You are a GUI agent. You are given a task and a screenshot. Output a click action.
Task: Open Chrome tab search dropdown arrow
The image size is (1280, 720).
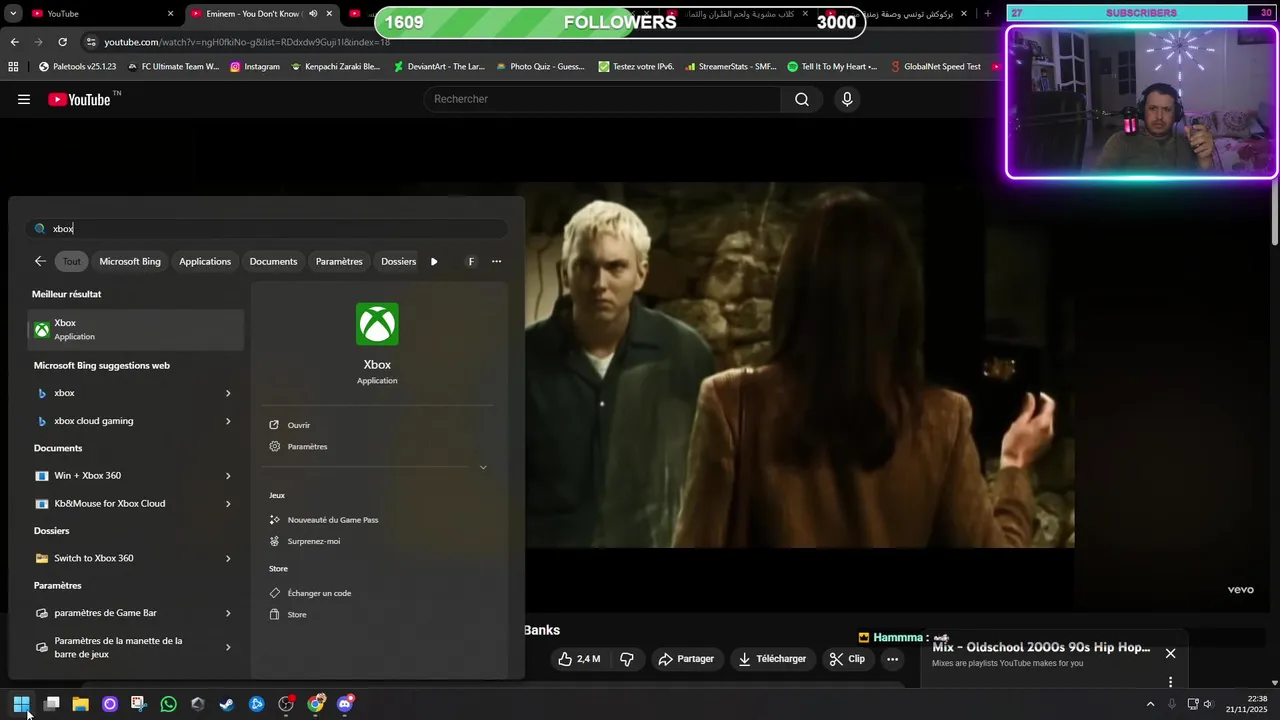click(13, 14)
